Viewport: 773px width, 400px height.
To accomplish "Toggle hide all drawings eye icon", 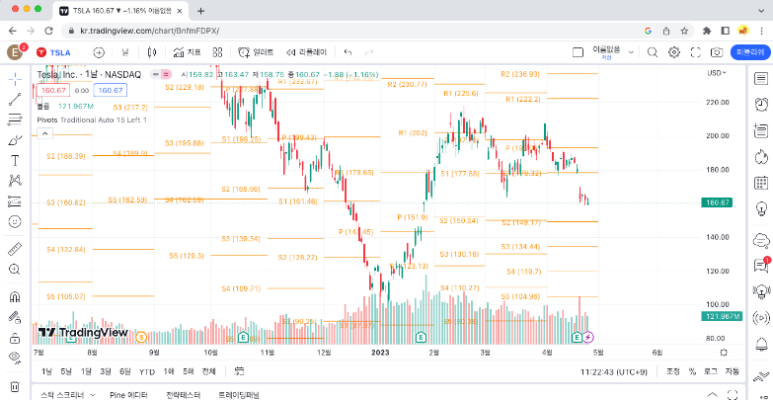I will [x=15, y=358].
